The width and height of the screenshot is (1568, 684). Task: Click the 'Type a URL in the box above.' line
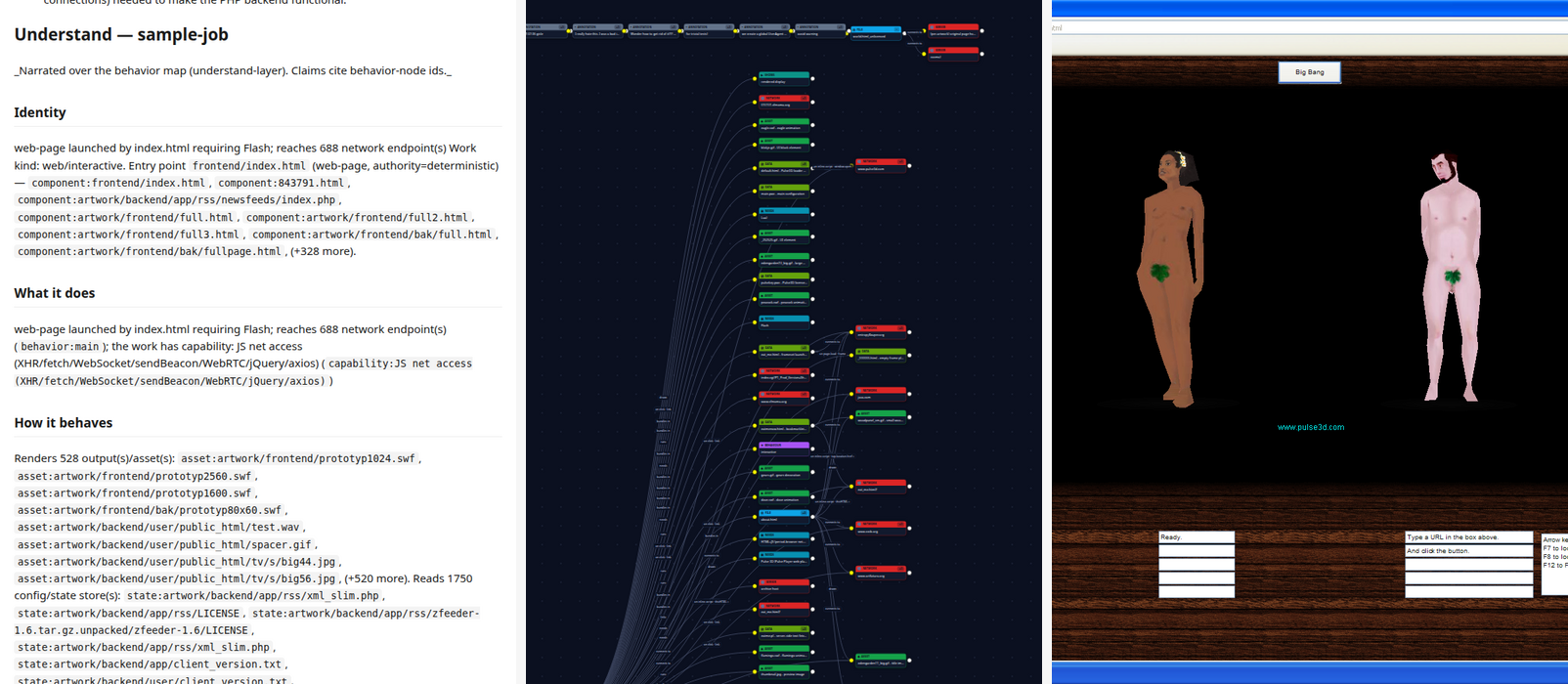[x=1469, y=537]
